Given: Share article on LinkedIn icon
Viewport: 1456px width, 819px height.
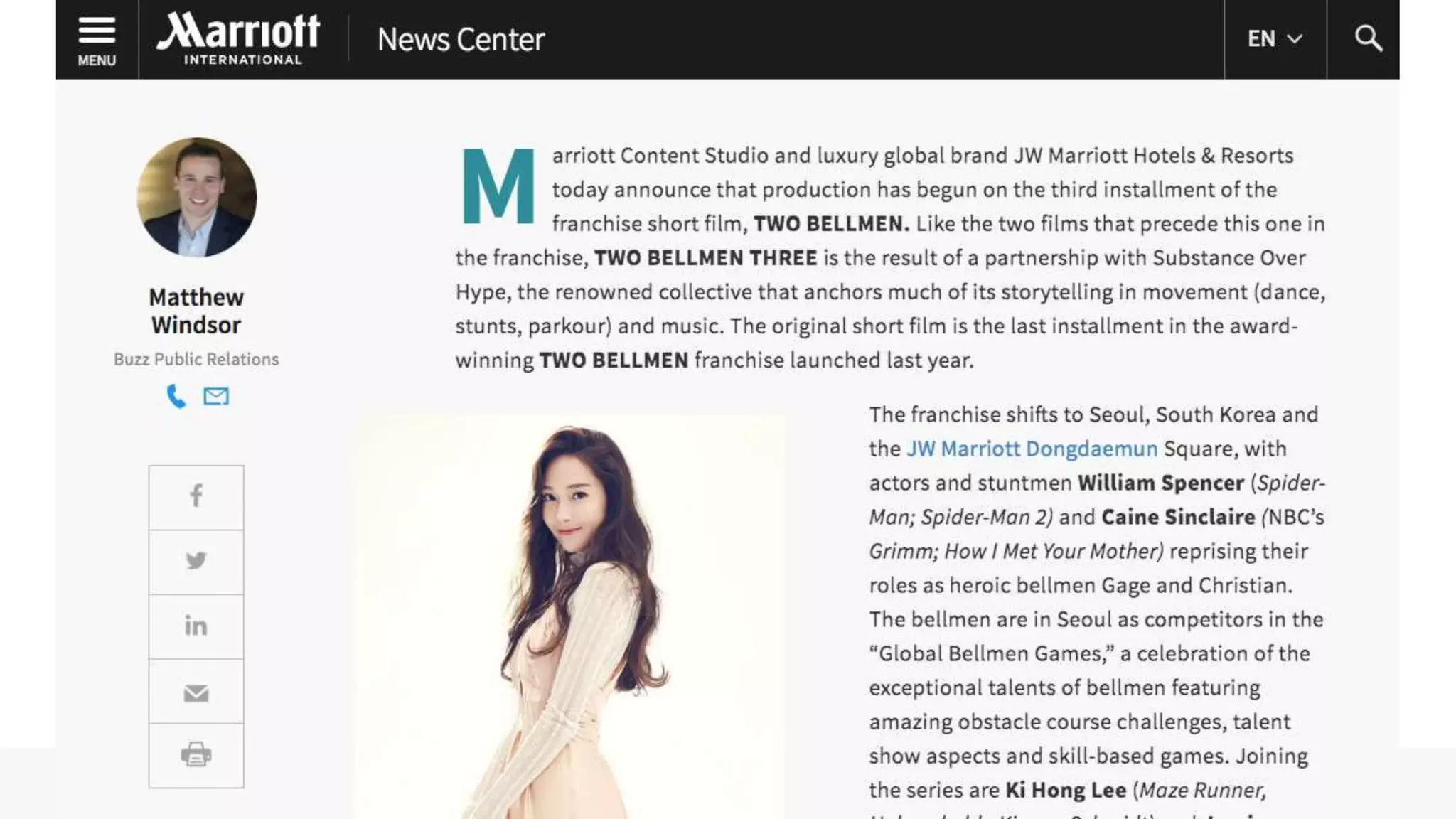Looking at the screenshot, I should coord(196,626).
